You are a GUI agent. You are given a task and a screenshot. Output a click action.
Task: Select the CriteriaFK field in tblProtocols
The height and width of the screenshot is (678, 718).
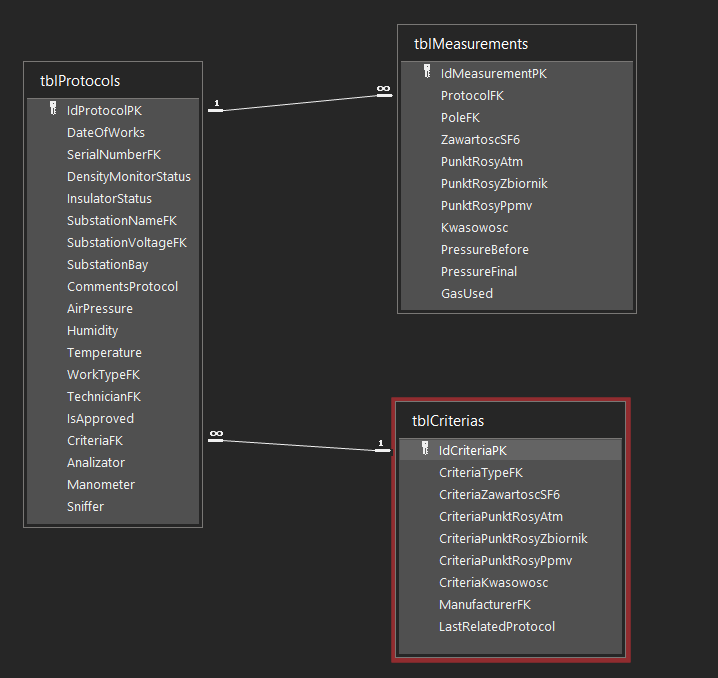coord(95,440)
